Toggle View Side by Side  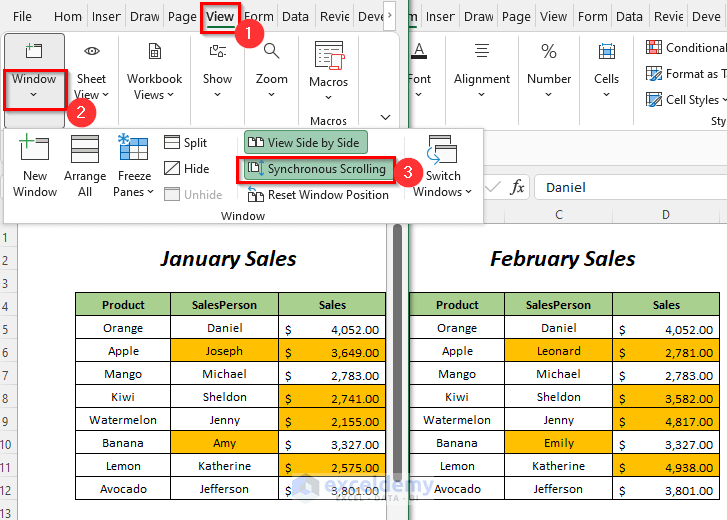point(304,143)
